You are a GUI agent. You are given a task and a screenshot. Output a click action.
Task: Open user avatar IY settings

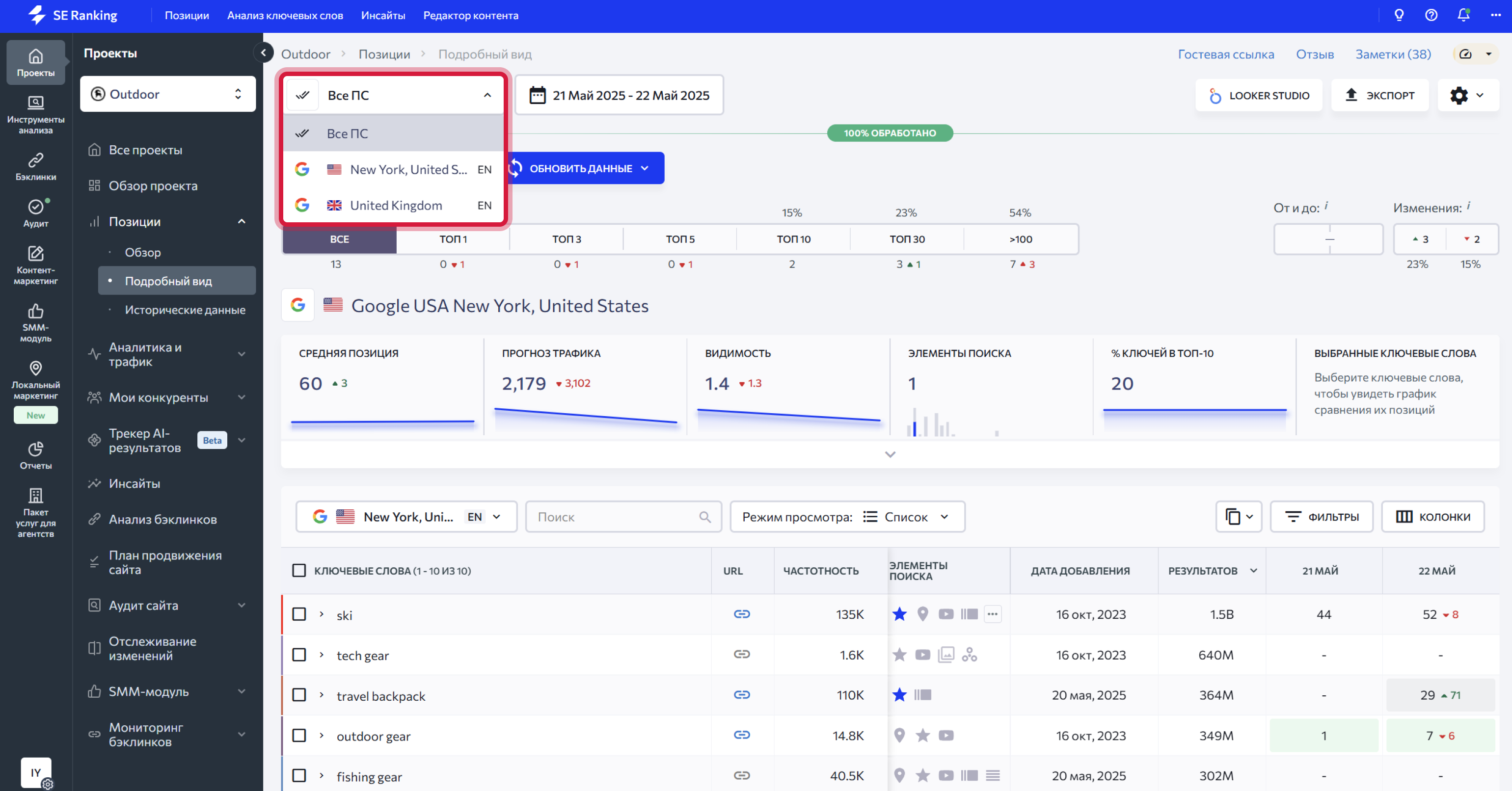36,773
